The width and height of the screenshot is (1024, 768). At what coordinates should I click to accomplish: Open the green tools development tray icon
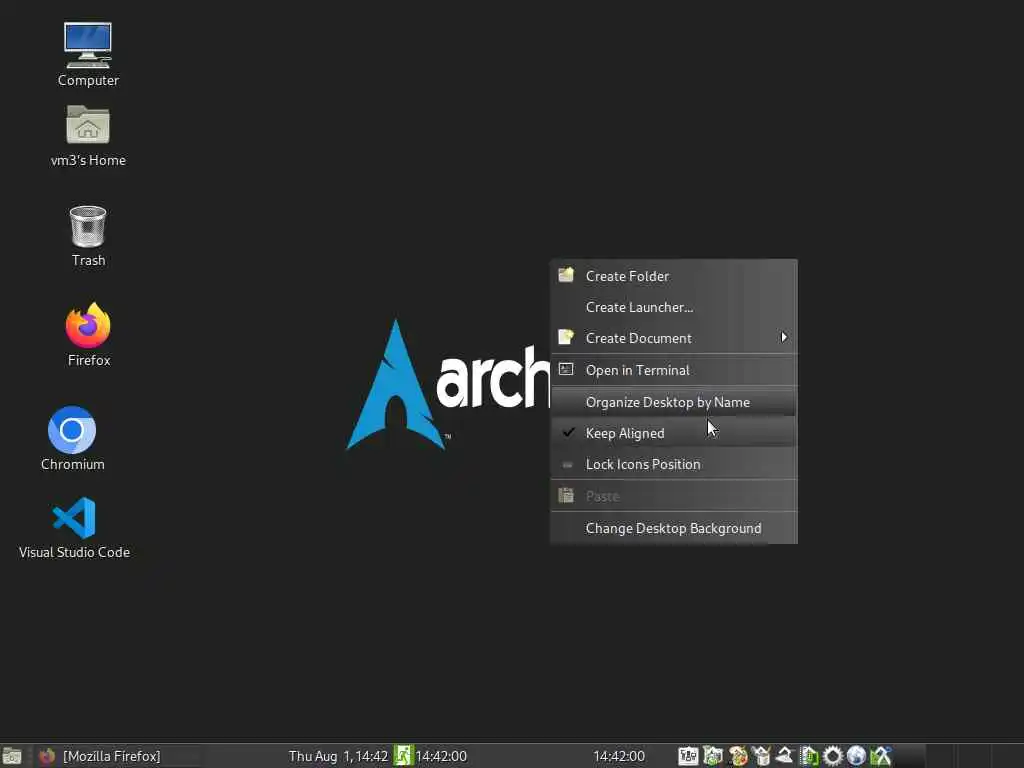click(880, 756)
